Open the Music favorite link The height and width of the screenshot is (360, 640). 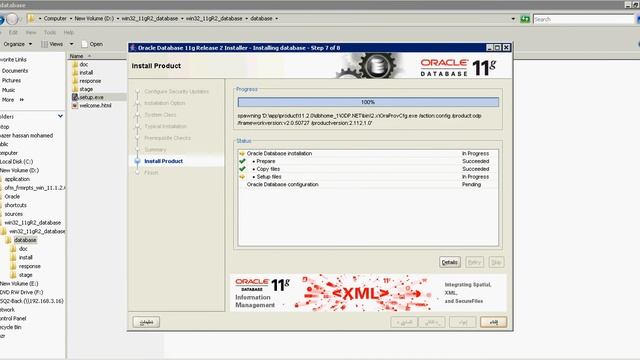9,90
